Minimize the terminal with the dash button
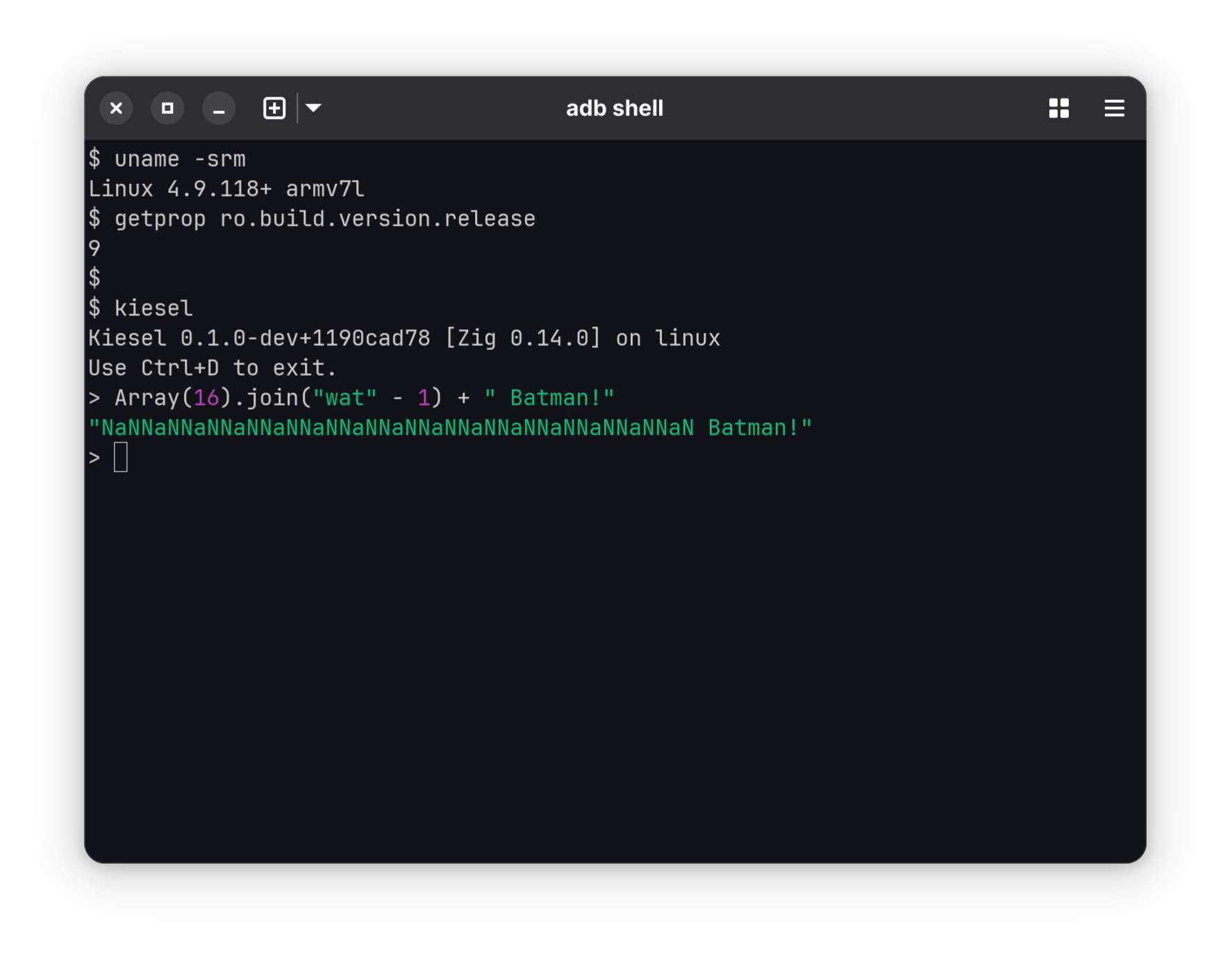Image resolution: width=1232 pixels, height=957 pixels. coord(219,108)
